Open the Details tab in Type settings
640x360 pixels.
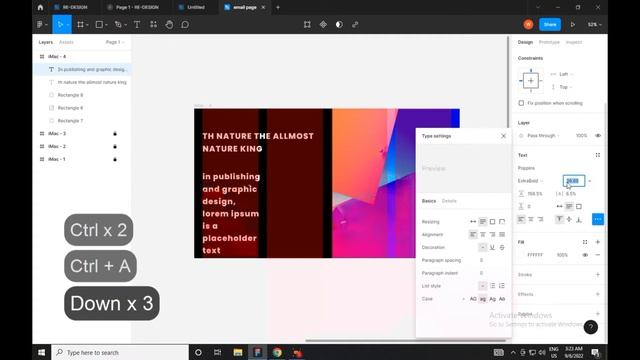pyautogui.click(x=449, y=201)
